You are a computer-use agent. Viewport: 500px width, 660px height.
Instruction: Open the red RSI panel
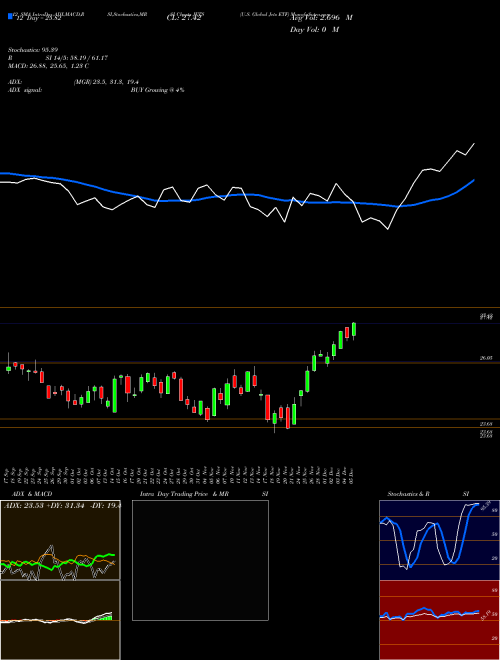click(439, 620)
